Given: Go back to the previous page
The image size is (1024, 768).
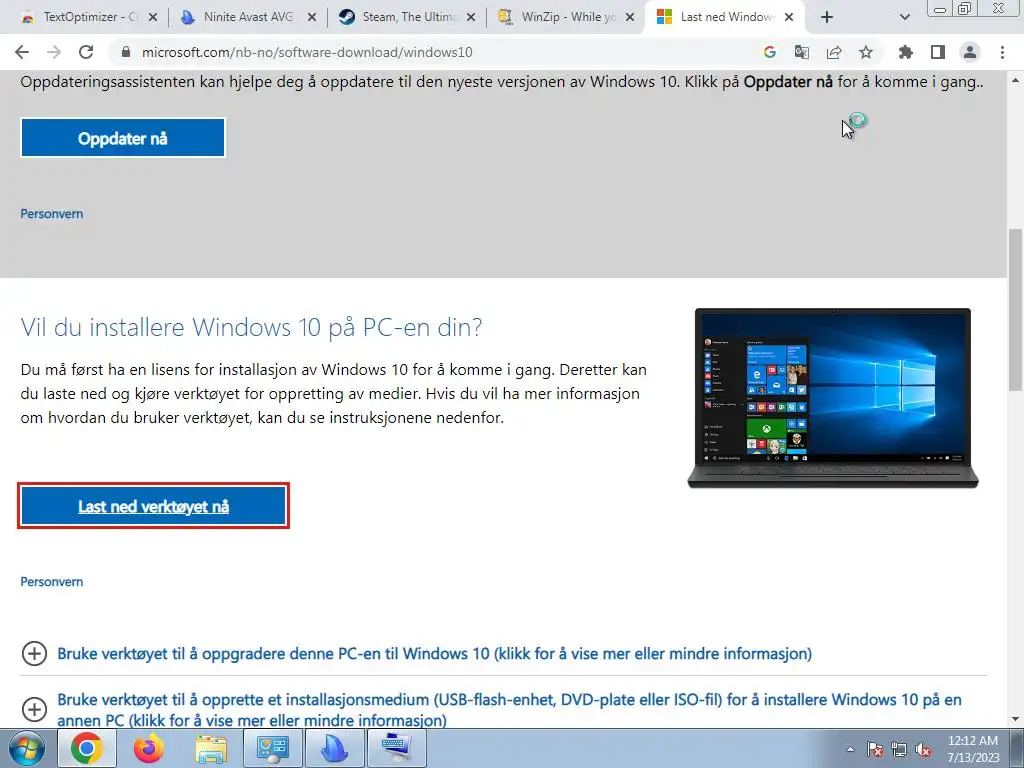Looking at the screenshot, I should pyautogui.click(x=22, y=52).
